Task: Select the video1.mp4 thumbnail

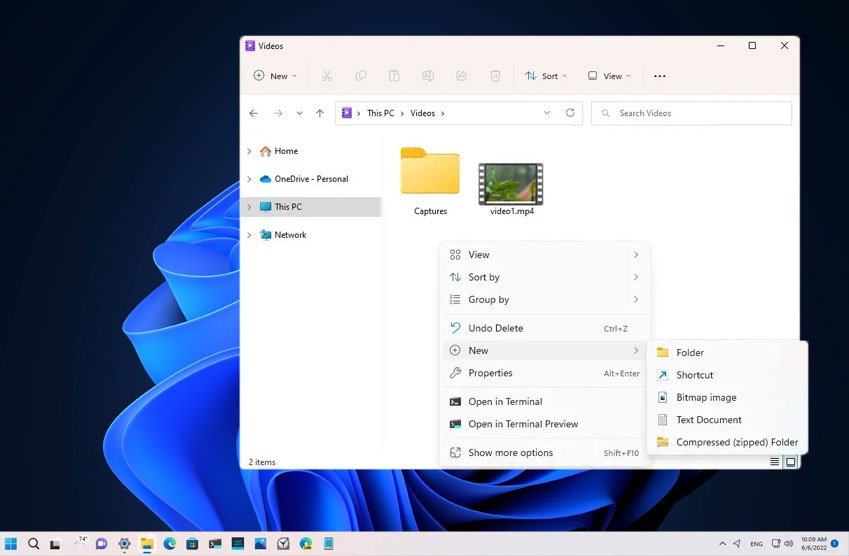Action: coord(511,183)
